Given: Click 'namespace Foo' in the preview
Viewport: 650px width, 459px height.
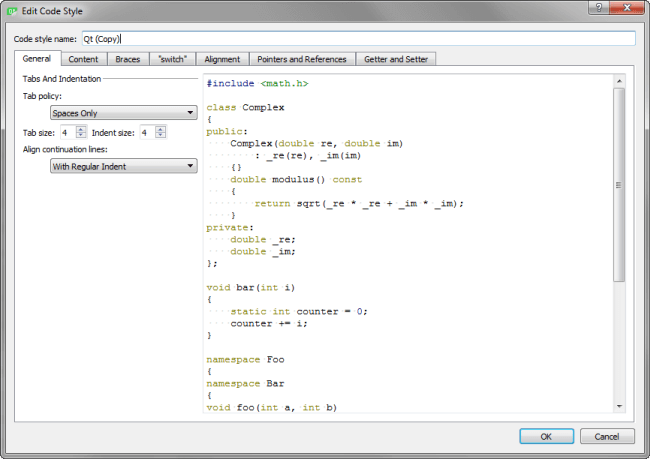Looking at the screenshot, I should pyautogui.click(x=245, y=360).
